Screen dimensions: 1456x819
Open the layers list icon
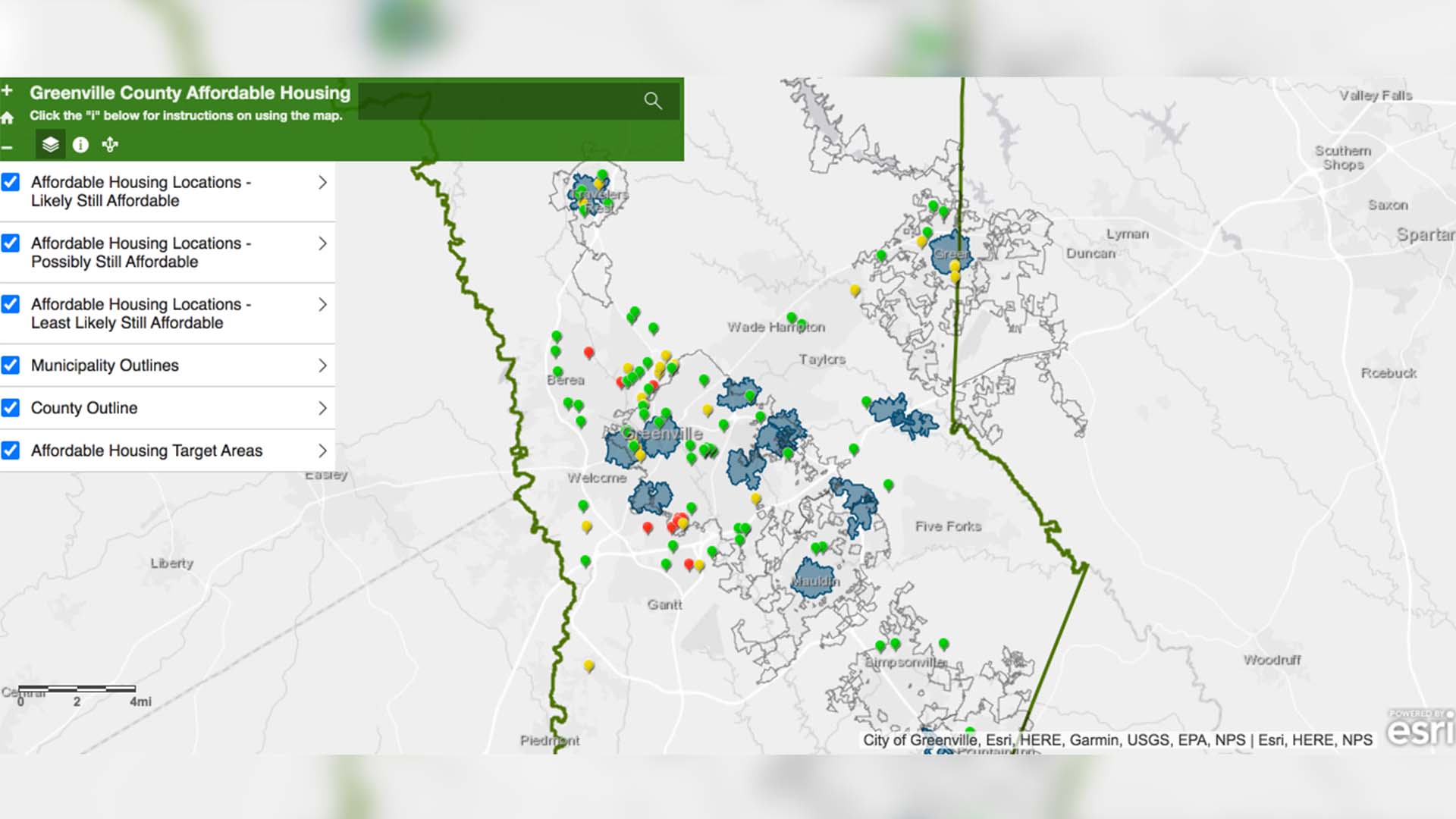[50, 144]
